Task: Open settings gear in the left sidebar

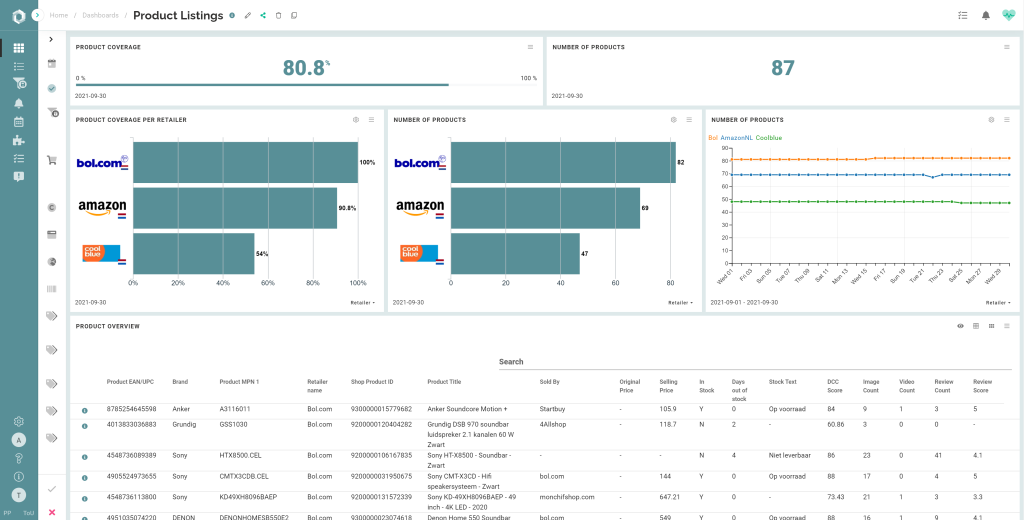Action: coord(19,421)
